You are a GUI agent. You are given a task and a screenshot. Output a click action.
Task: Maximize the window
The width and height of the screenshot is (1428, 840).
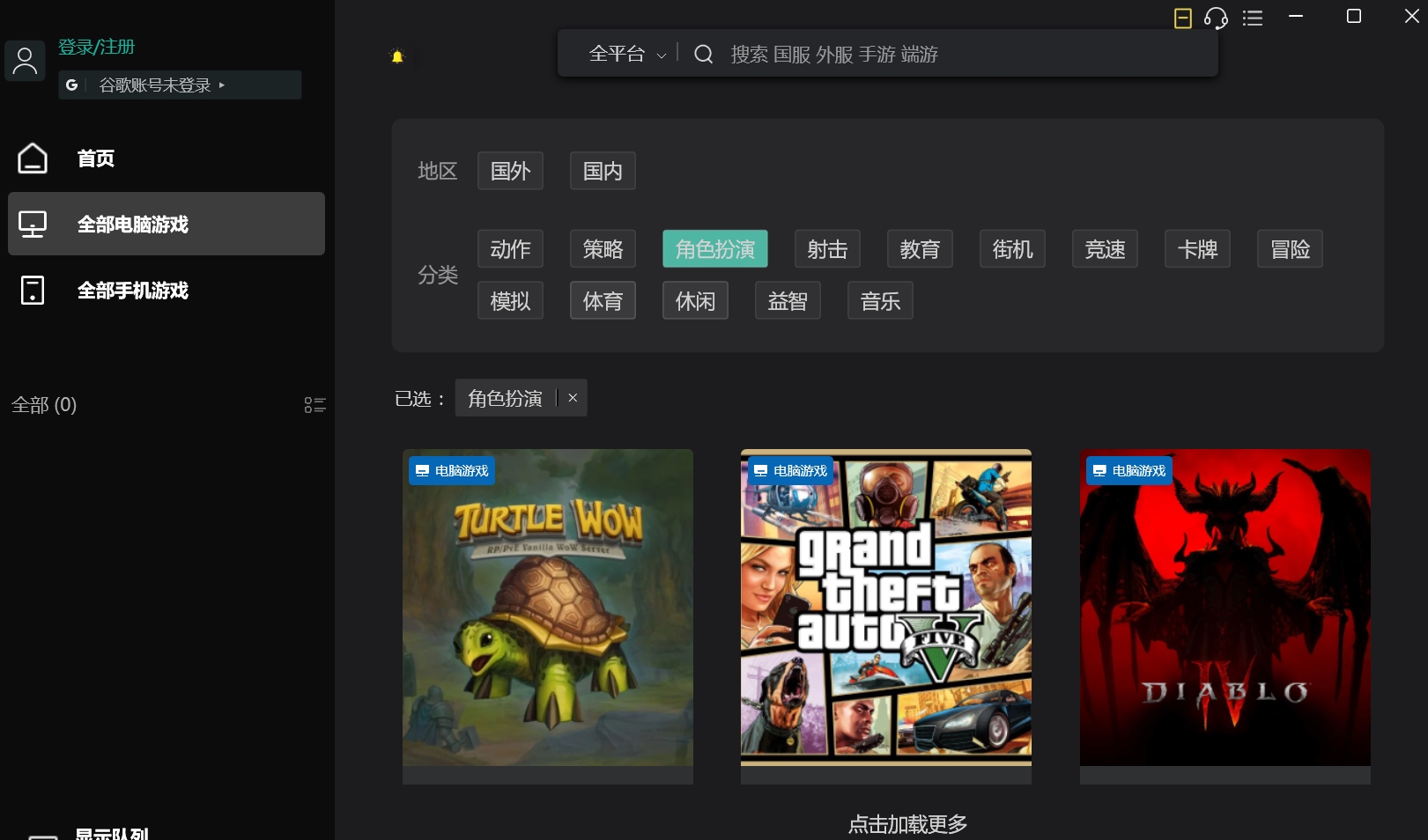1354,16
